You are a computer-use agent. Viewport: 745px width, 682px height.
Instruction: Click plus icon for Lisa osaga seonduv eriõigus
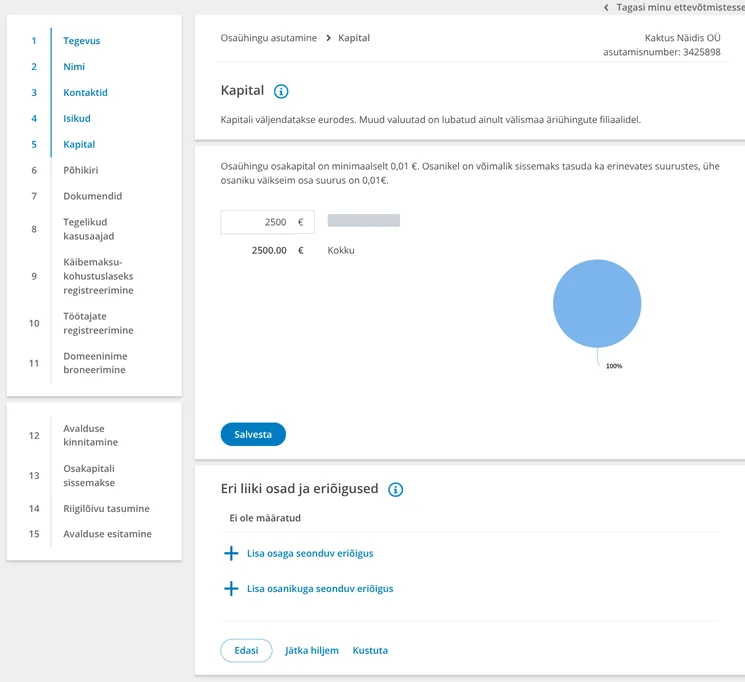click(x=231, y=553)
